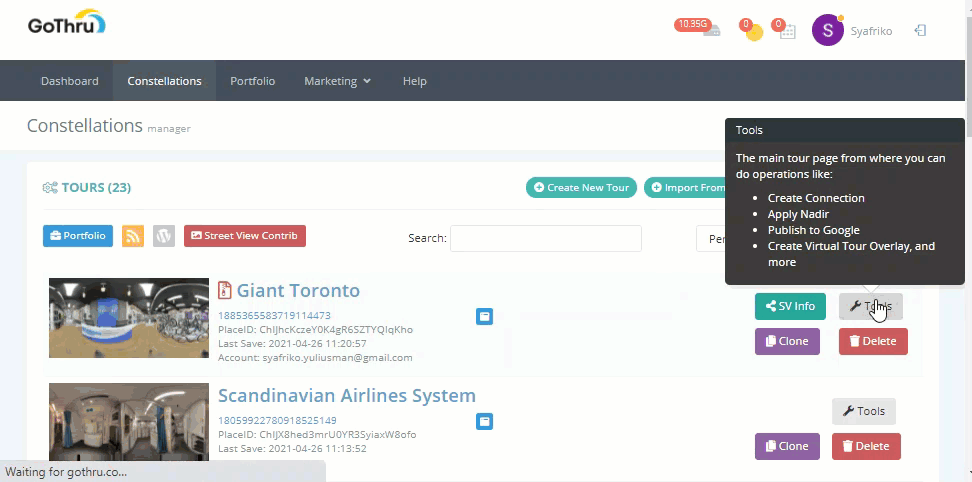
Task: Open the Help menu
Action: point(415,81)
